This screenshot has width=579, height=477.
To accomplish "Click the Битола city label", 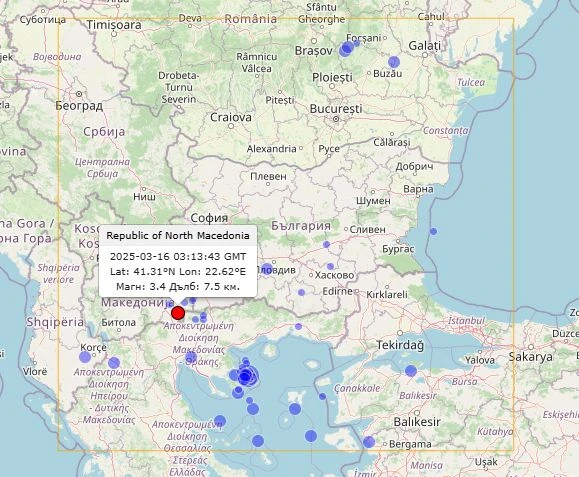I will (119, 322).
